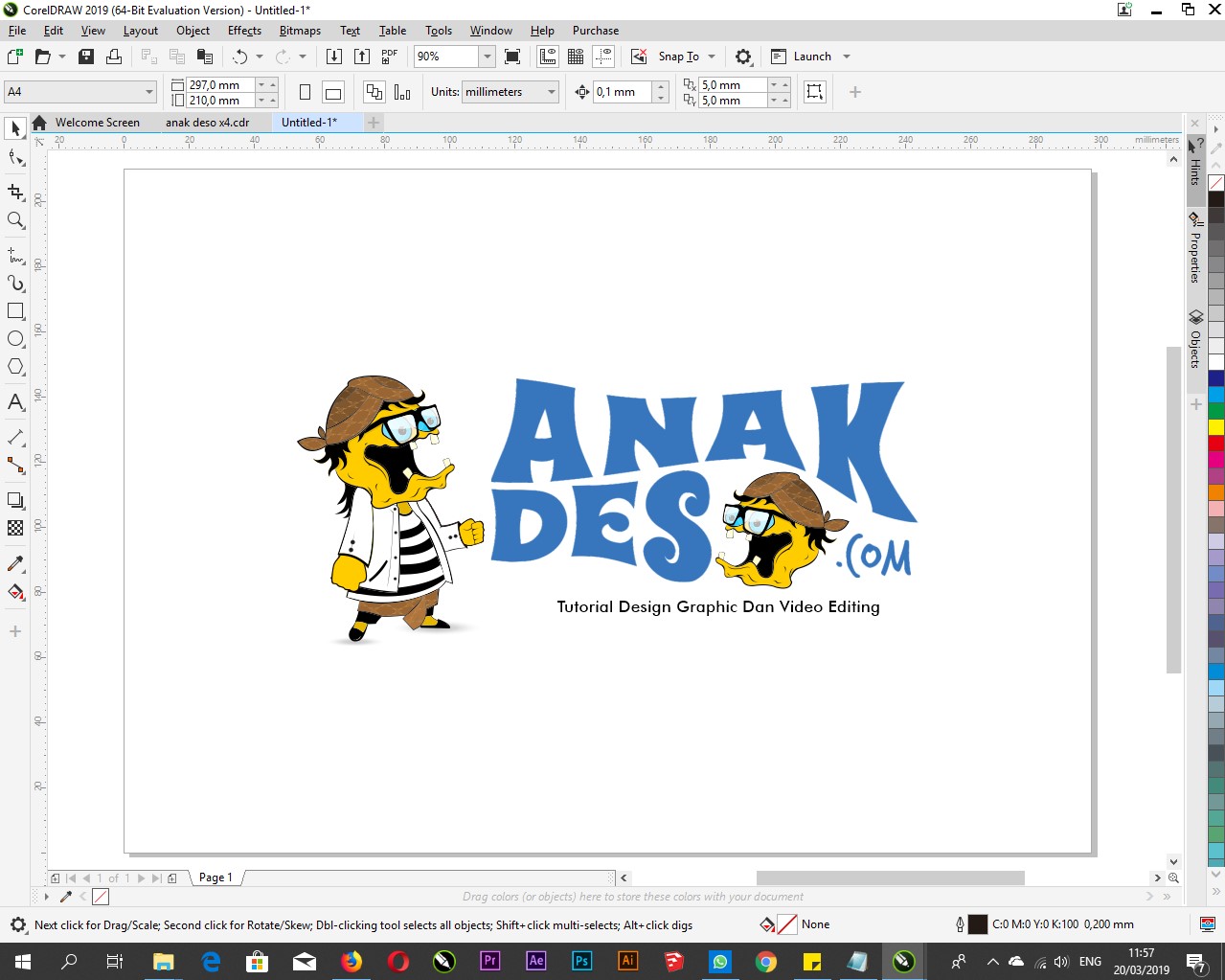Select the Text tool

point(15,402)
